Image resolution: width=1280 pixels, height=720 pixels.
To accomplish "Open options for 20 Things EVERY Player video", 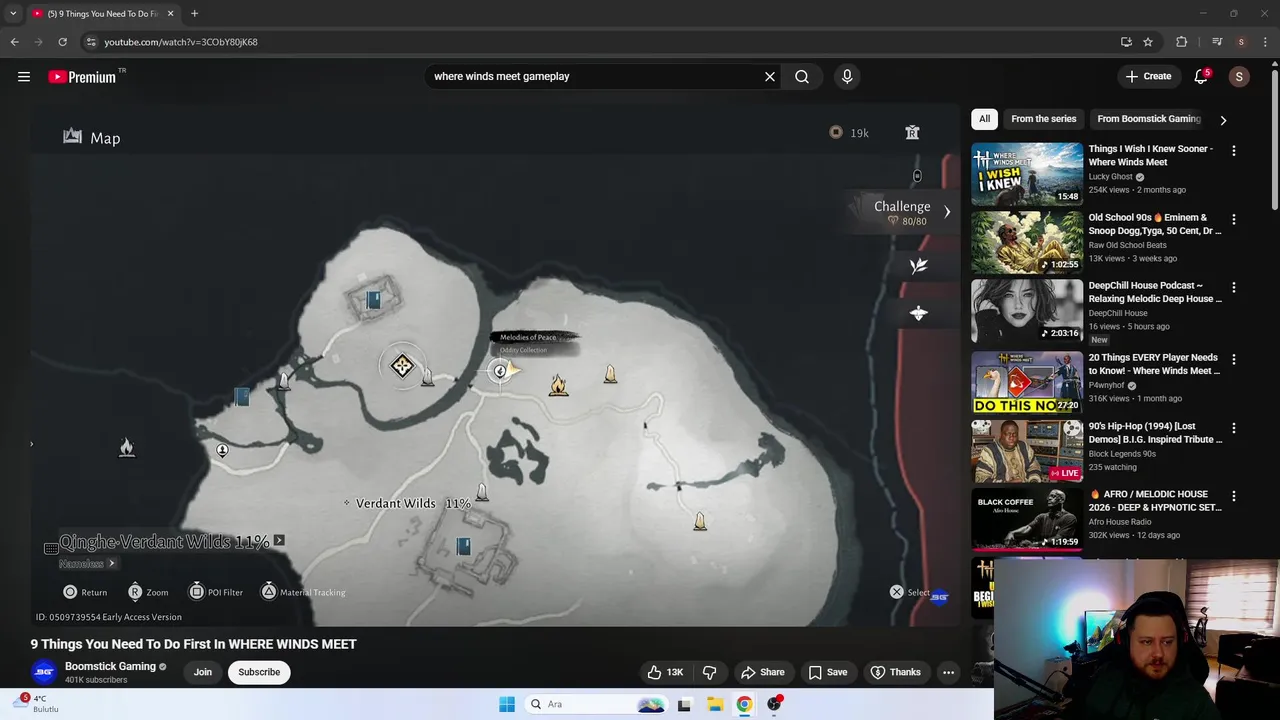I will click(1234, 359).
